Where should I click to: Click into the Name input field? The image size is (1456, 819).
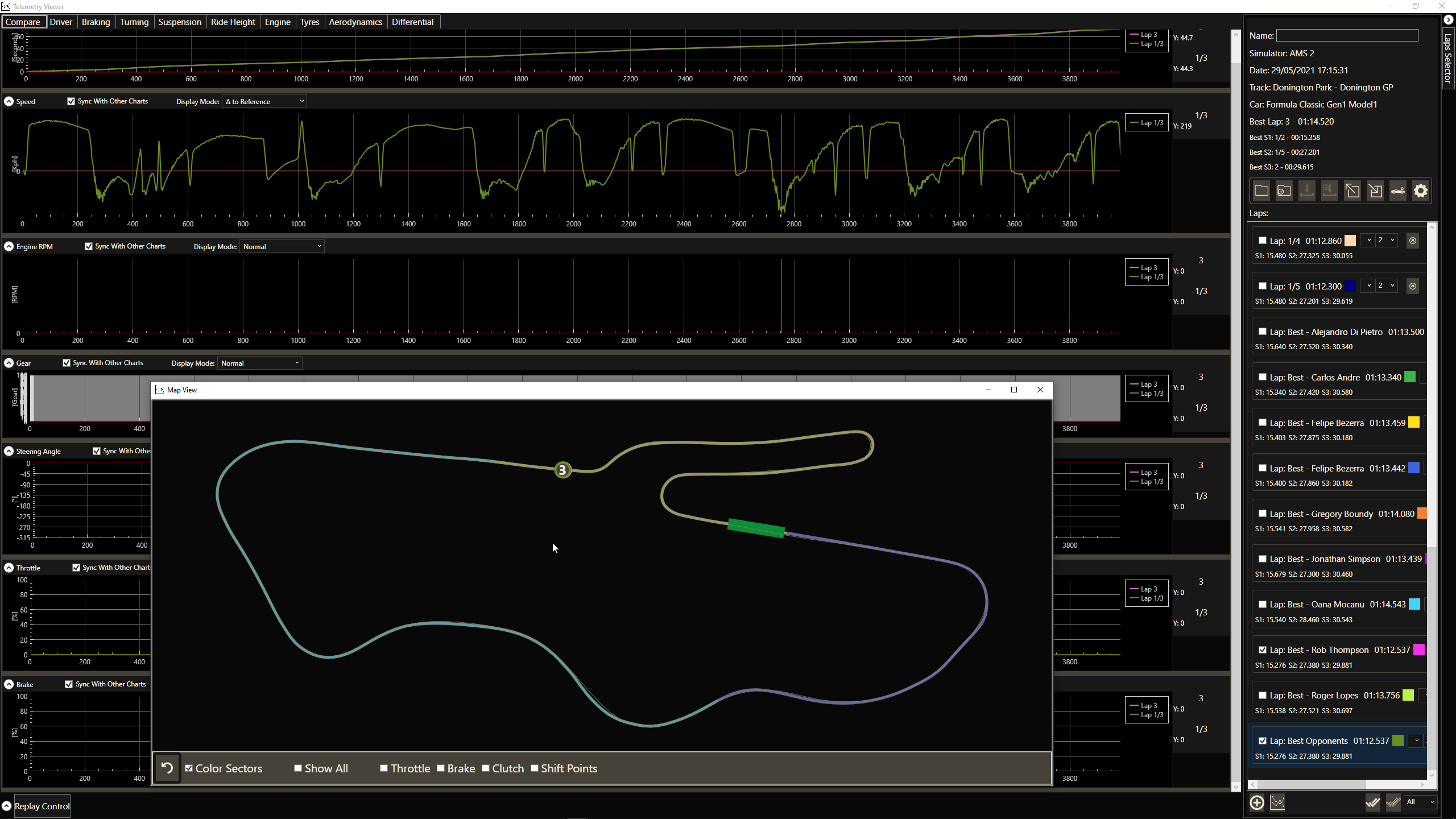(1347, 35)
